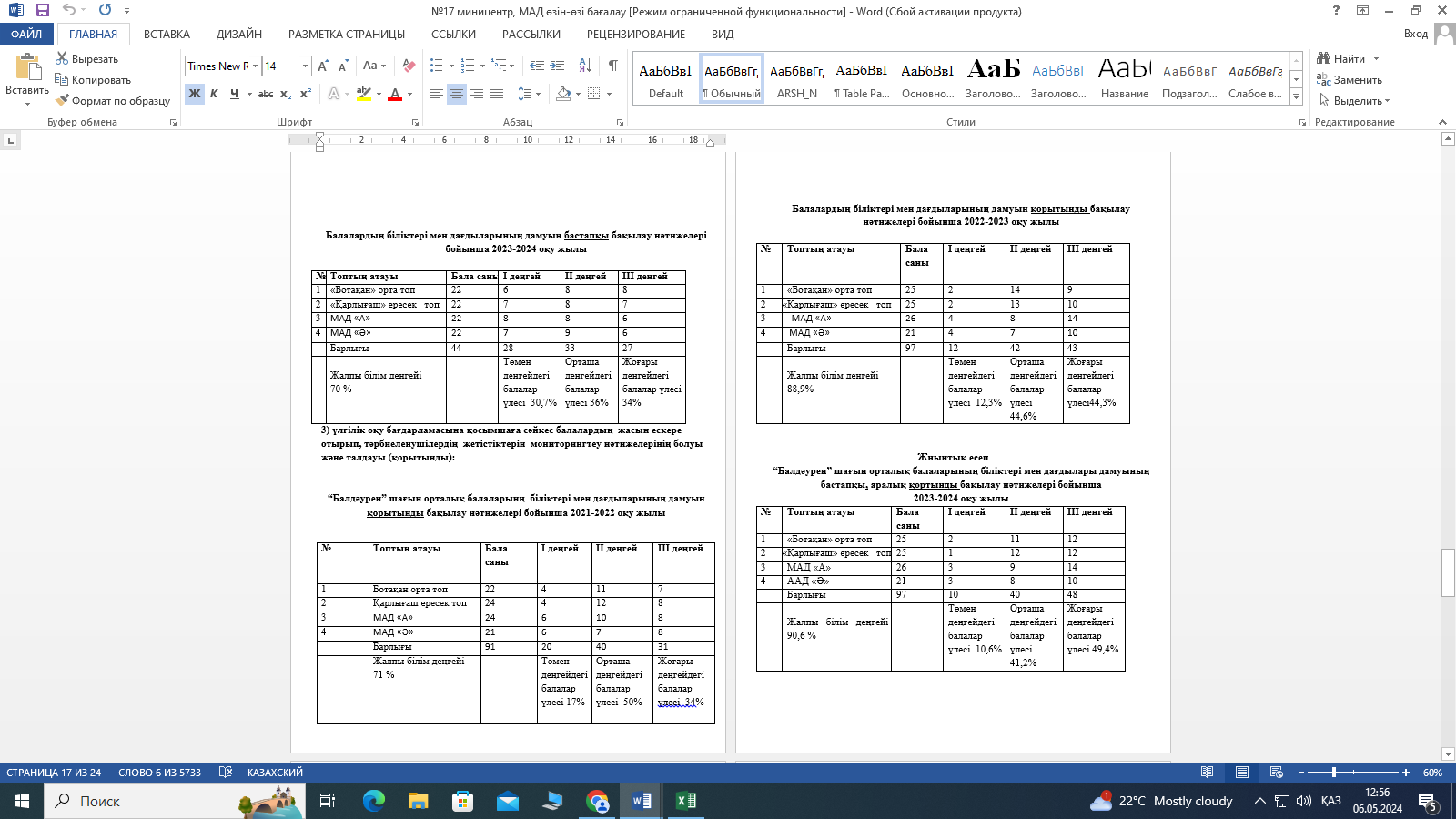
Task: Decrease font size
Action: (x=343, y=66)
